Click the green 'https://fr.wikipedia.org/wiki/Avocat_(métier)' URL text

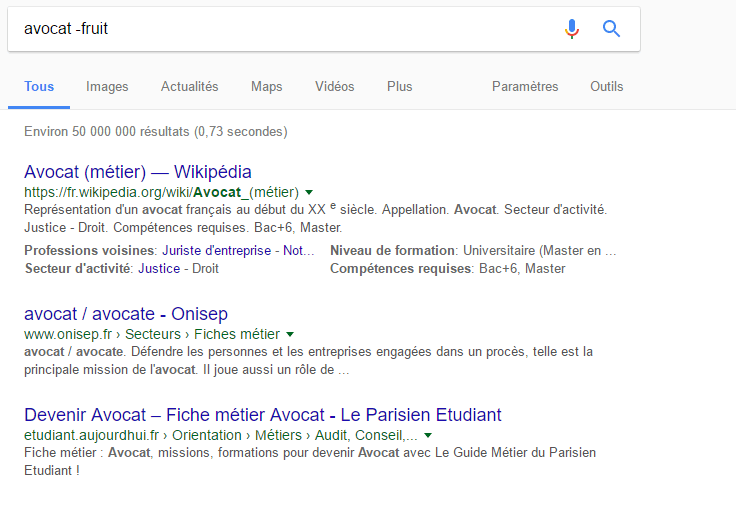pyautogui.click(x=161, y=192)
